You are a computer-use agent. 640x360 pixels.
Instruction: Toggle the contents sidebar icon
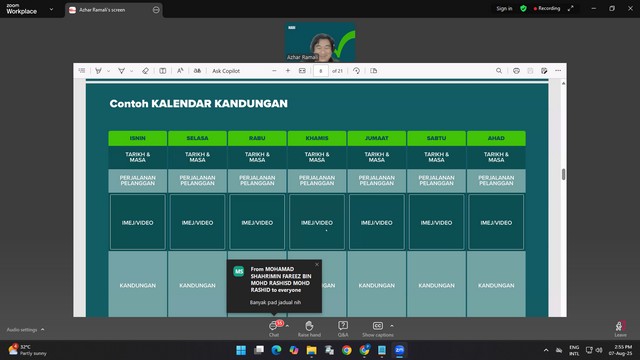point(82,71)
